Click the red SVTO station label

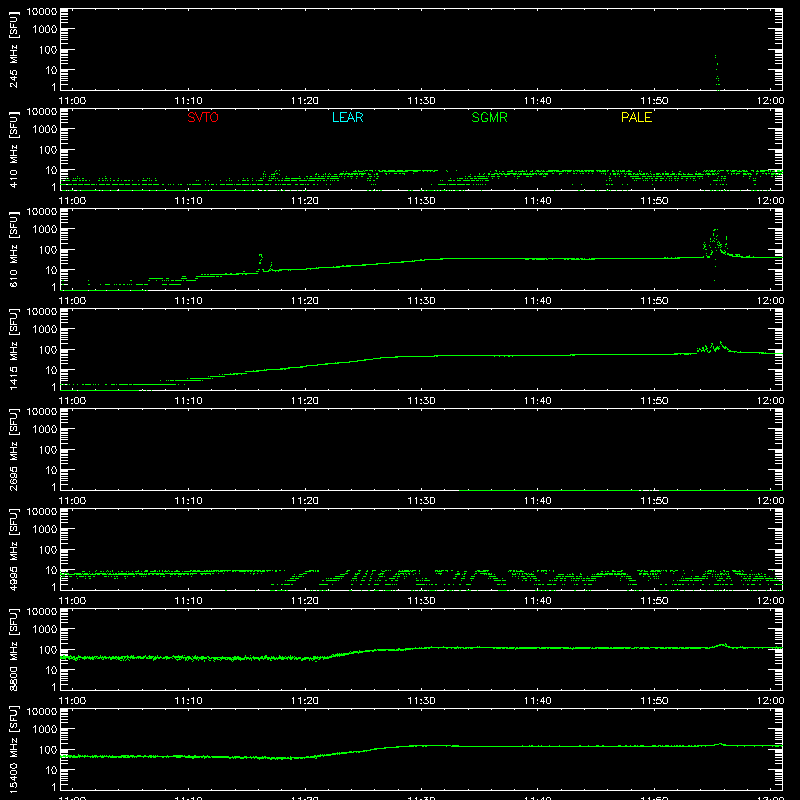click(x=203, y=117)
